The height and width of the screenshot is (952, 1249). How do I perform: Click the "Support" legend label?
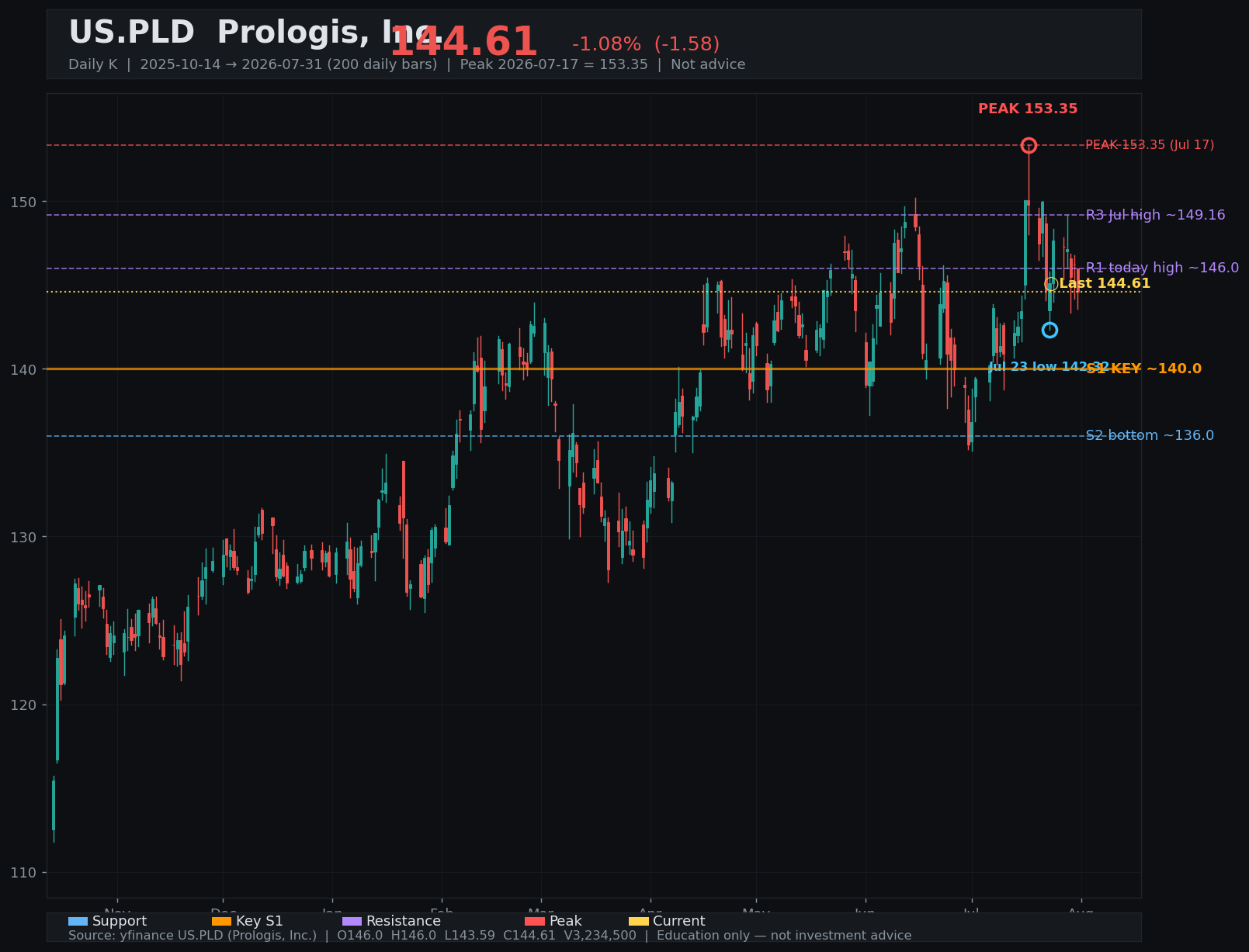(x=120, y=922)
